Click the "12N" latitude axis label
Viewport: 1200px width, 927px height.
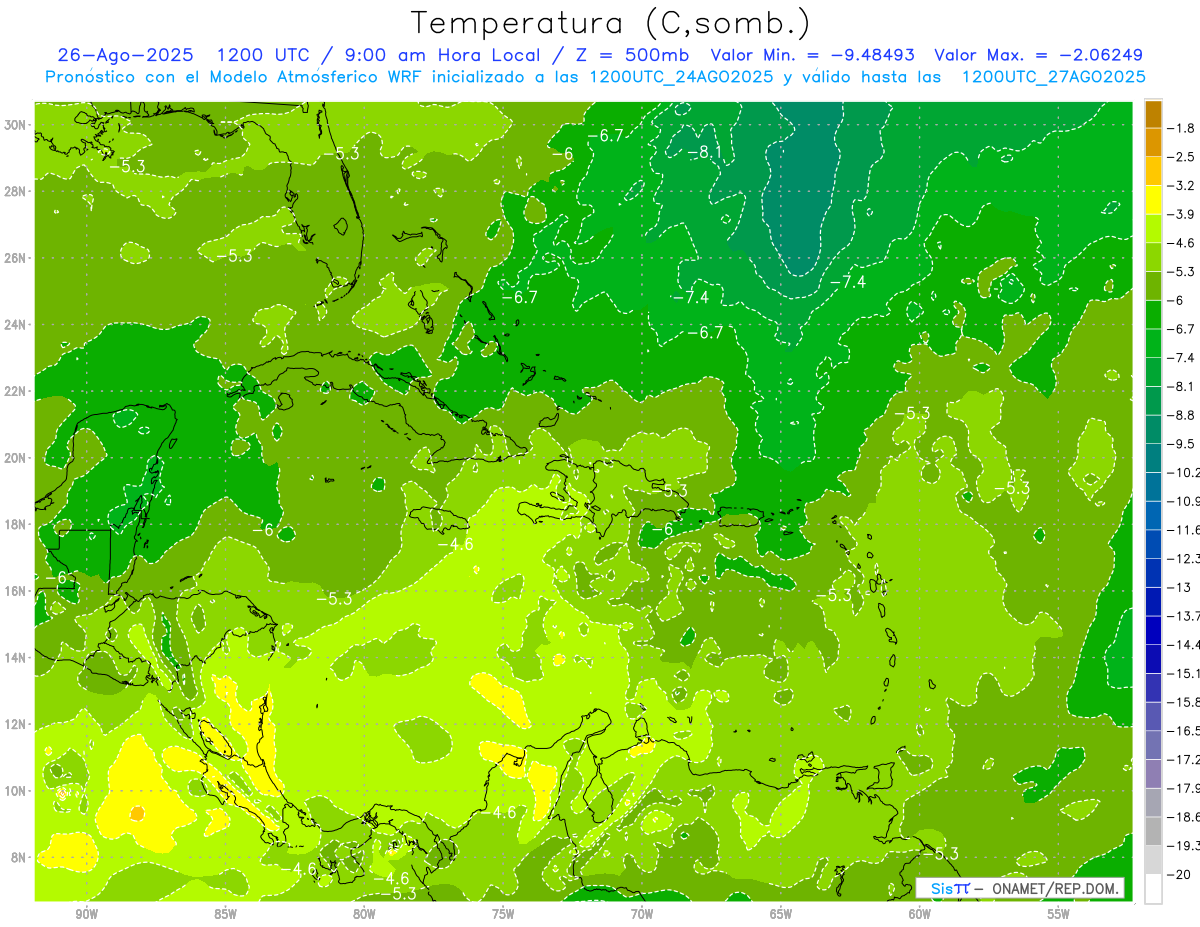(17, 724)
